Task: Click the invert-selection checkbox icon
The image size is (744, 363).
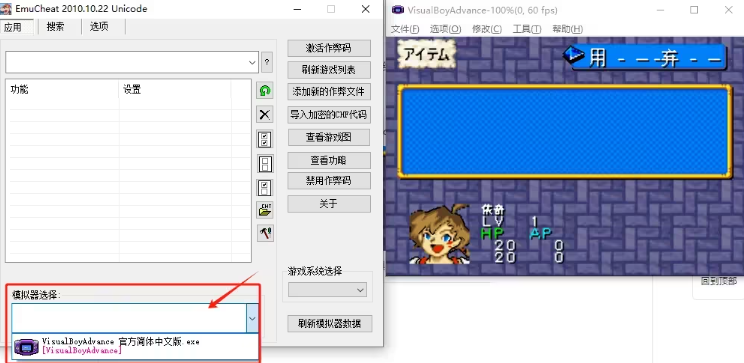Action: click(x=265, y=187)
